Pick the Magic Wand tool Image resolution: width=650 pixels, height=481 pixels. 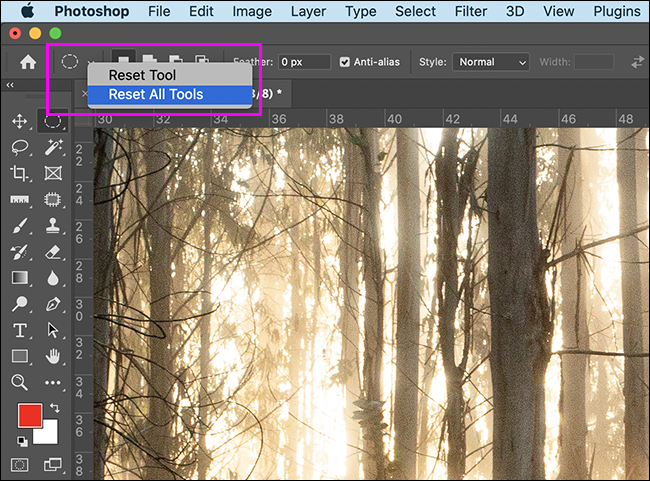click(x=53, y=147)
